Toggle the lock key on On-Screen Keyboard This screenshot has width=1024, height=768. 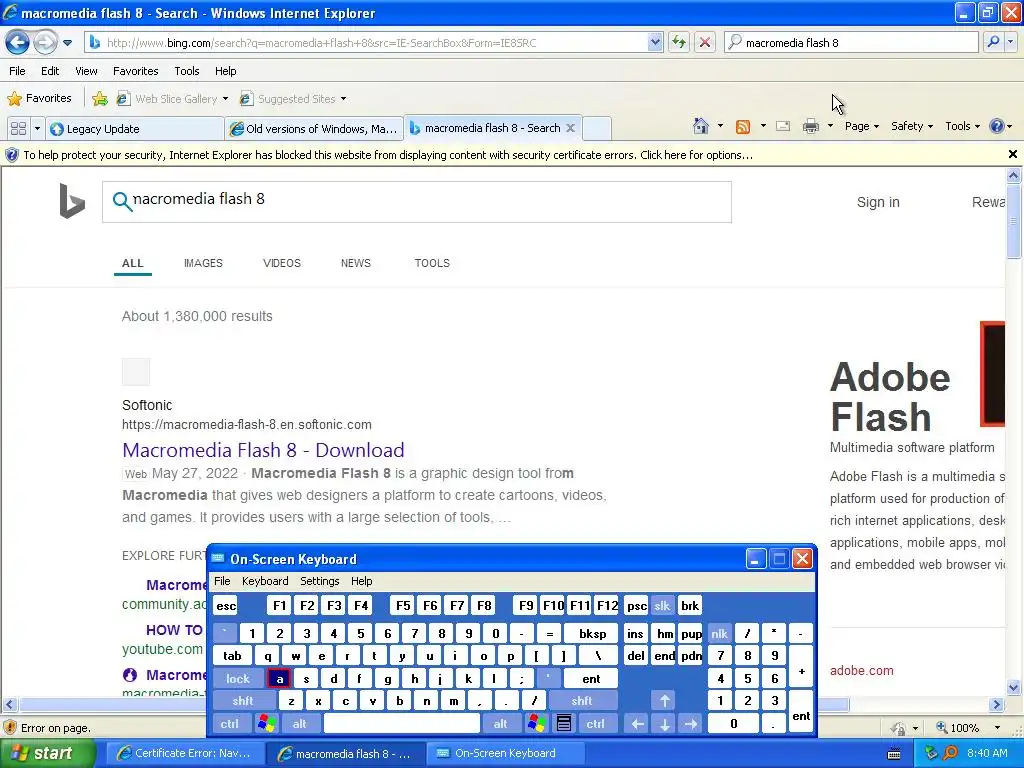[x=238, y=679]
